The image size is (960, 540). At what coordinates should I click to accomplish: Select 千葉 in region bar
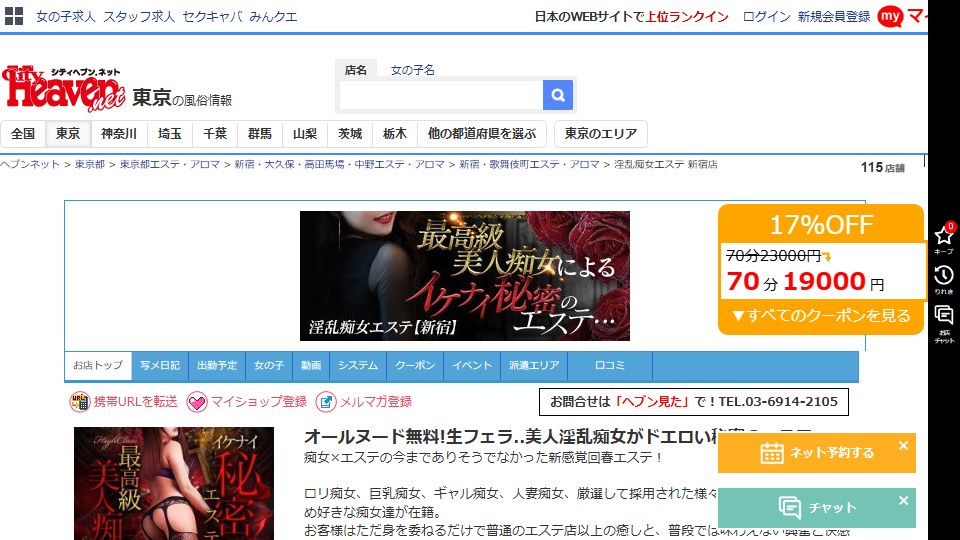coord(215,133)
